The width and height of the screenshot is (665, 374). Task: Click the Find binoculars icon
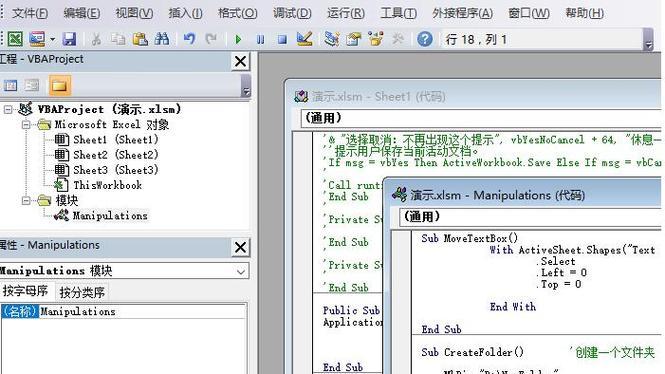click(x=162, y=39)
